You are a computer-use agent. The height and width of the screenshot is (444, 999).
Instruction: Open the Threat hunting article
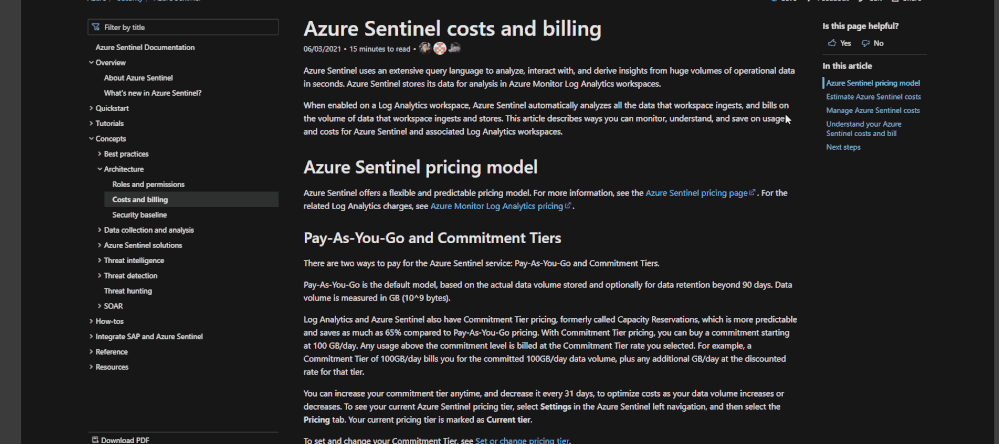click(x=128, y=290)
